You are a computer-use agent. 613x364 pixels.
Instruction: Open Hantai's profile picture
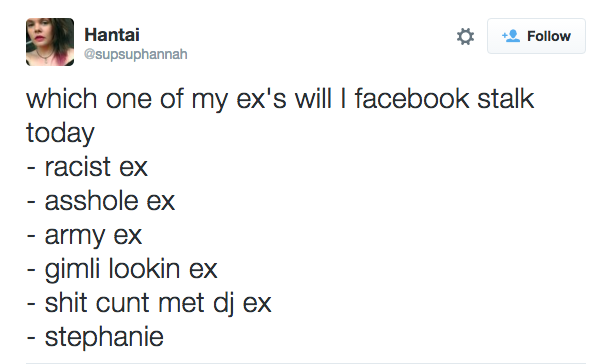click(50, 42)
